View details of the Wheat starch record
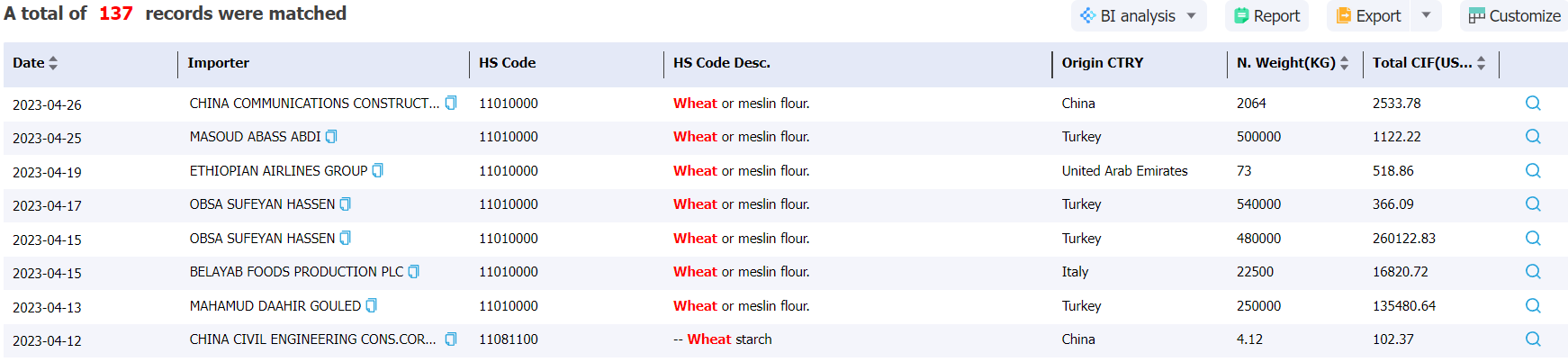 [1533, 339]
